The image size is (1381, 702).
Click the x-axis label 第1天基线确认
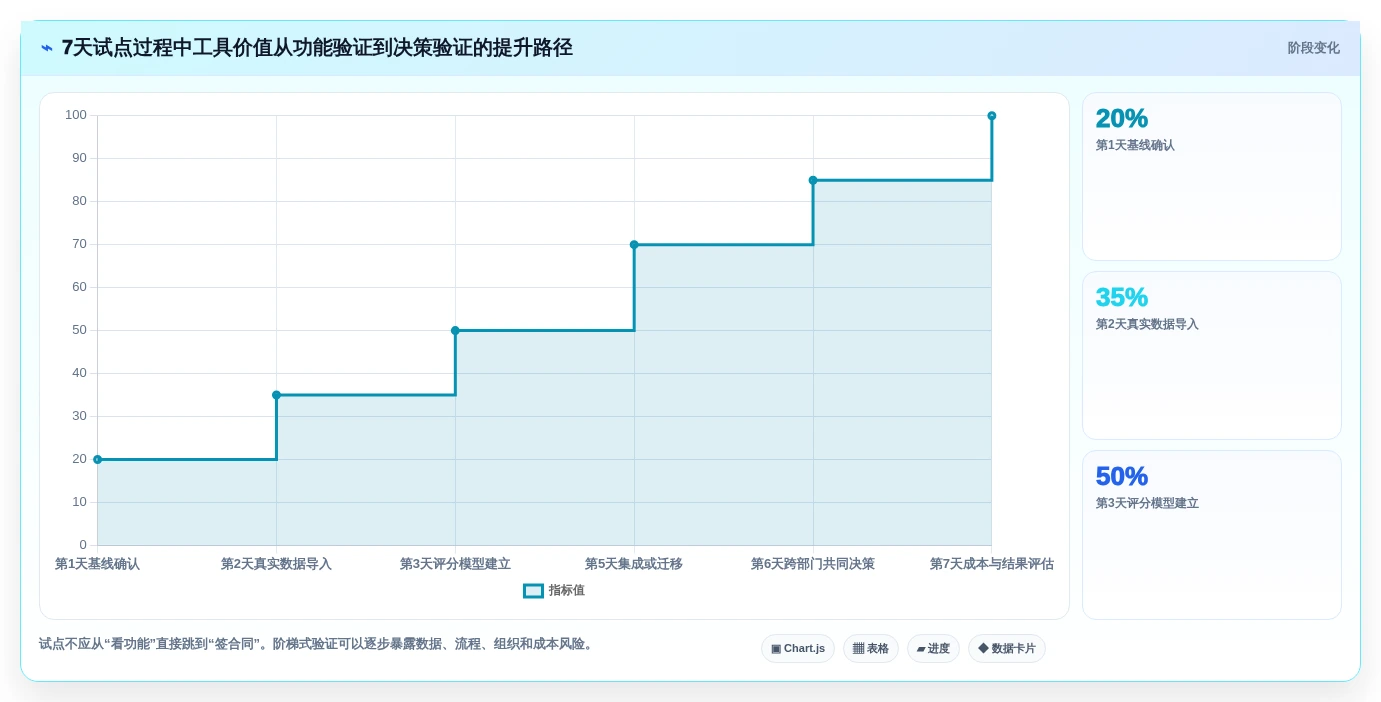tap(97, 564)
